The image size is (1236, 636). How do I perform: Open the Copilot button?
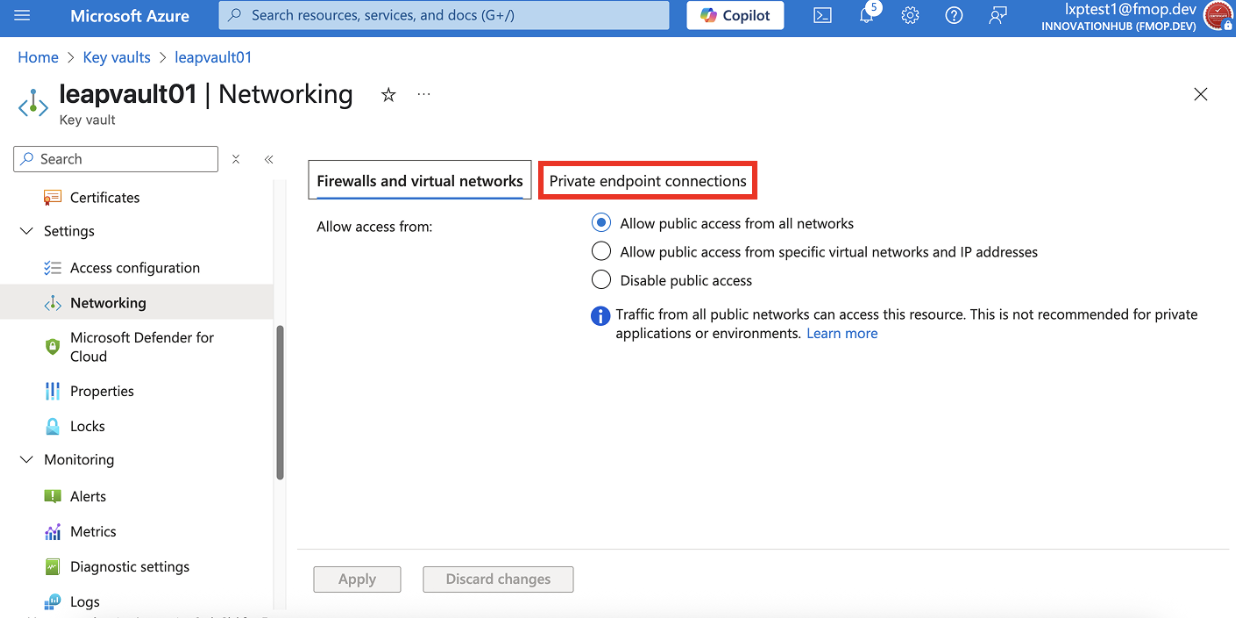735,16
